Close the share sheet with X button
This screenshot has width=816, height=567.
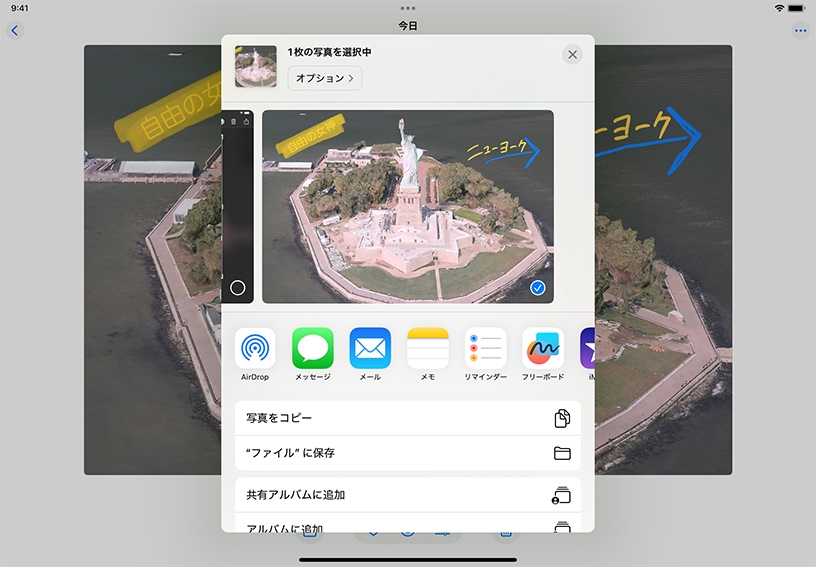click(x=572, y=54)
